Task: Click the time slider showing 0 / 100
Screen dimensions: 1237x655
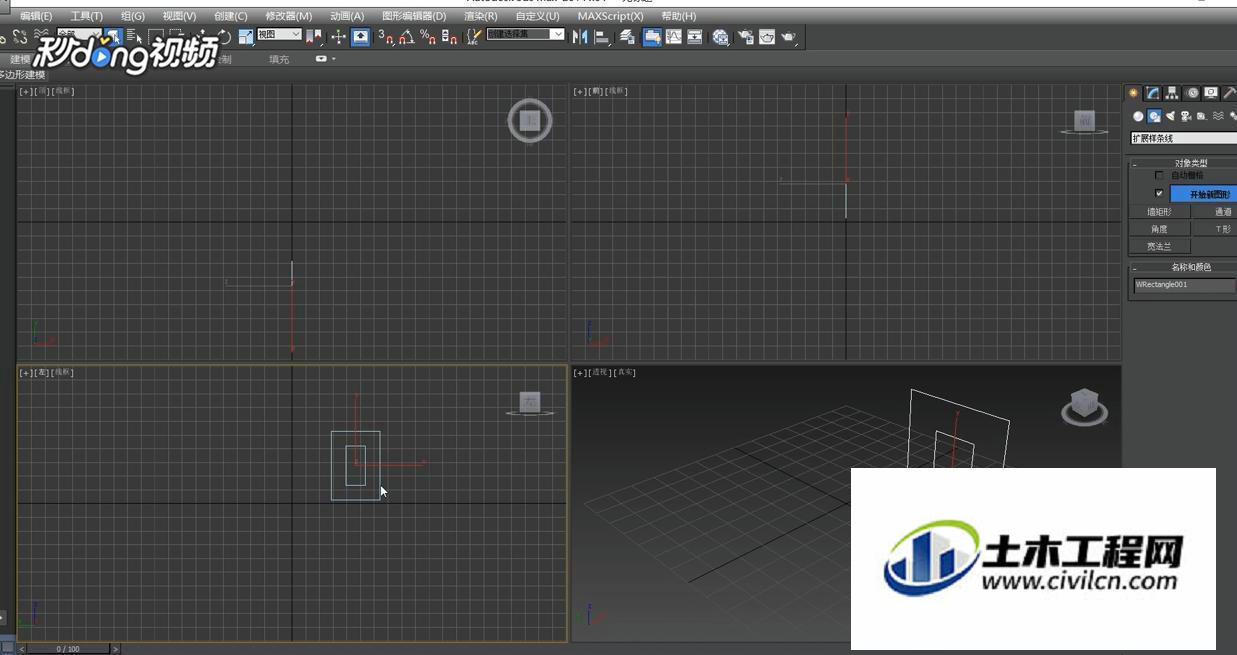Action: [68, 649]
